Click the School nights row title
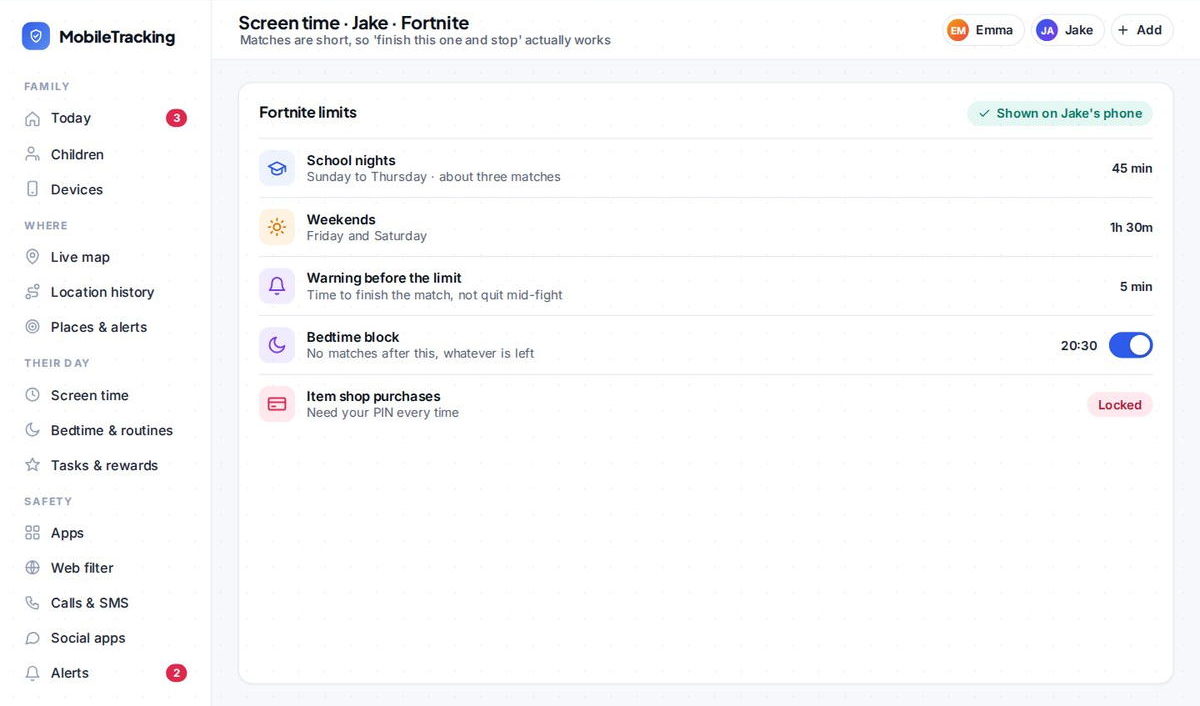 tap(351, 160)
